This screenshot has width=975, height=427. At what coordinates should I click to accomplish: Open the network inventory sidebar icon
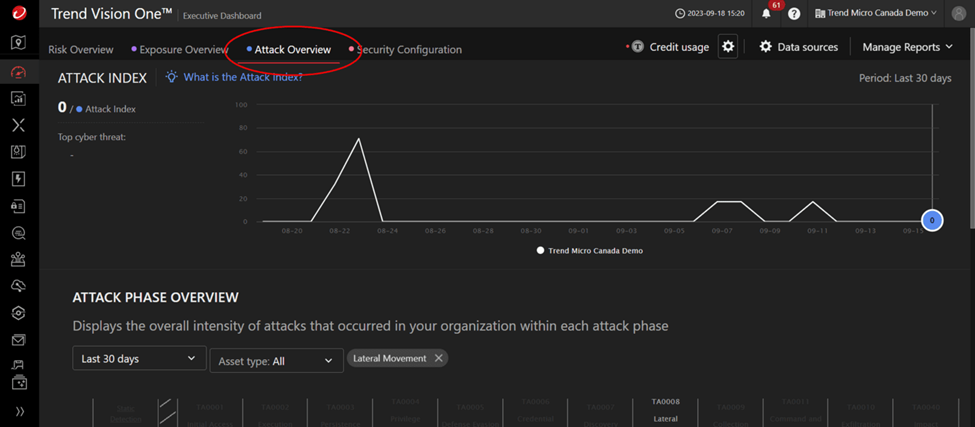pos(19,259)
